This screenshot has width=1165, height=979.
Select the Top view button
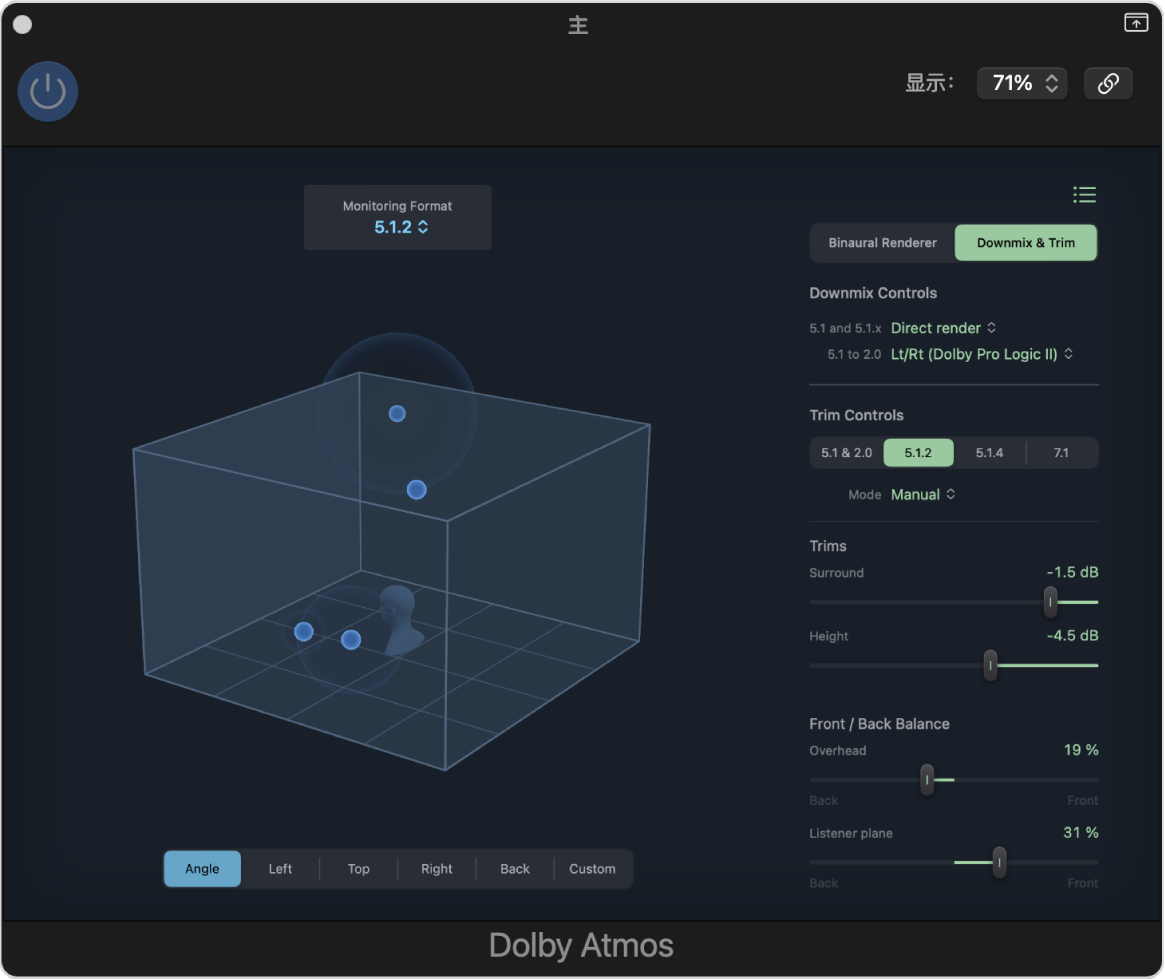tap(358, 869)
